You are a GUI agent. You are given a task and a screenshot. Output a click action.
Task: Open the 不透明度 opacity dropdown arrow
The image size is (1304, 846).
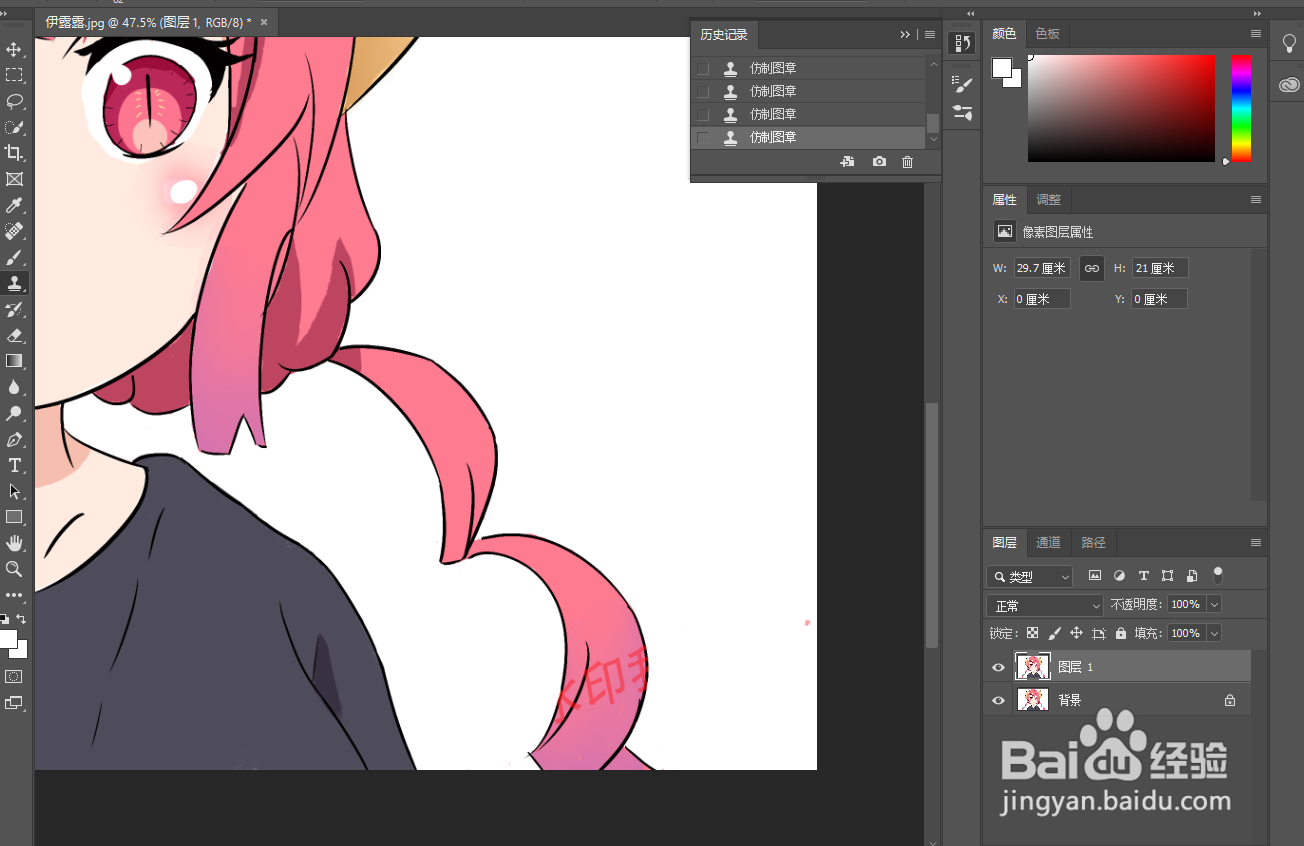[x=1214, y=605]
